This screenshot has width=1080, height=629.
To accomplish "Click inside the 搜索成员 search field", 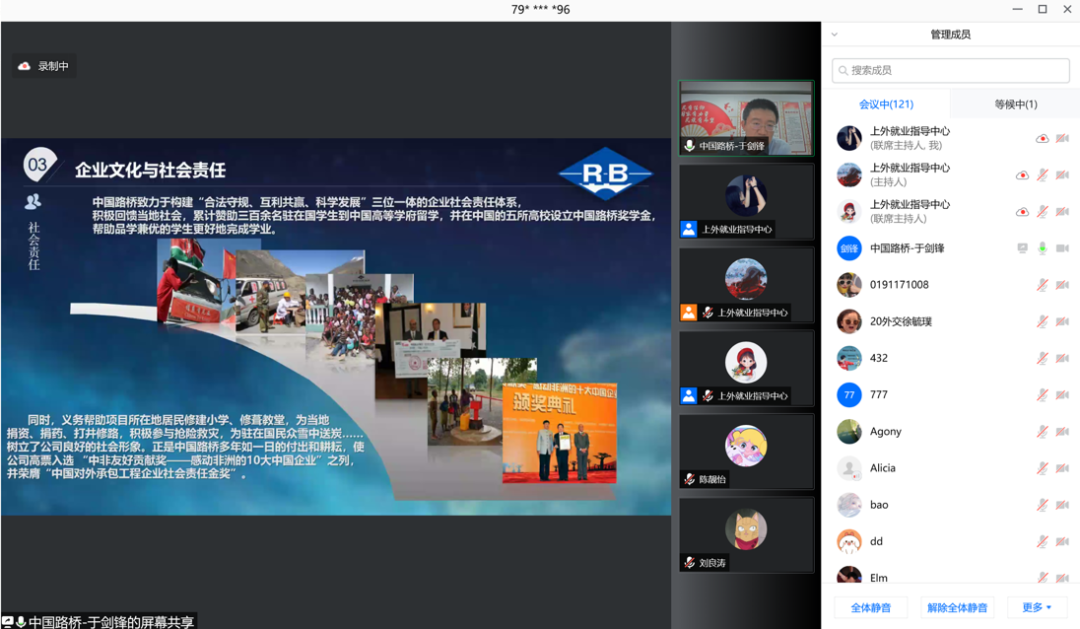I will click(x=949, y=70).
